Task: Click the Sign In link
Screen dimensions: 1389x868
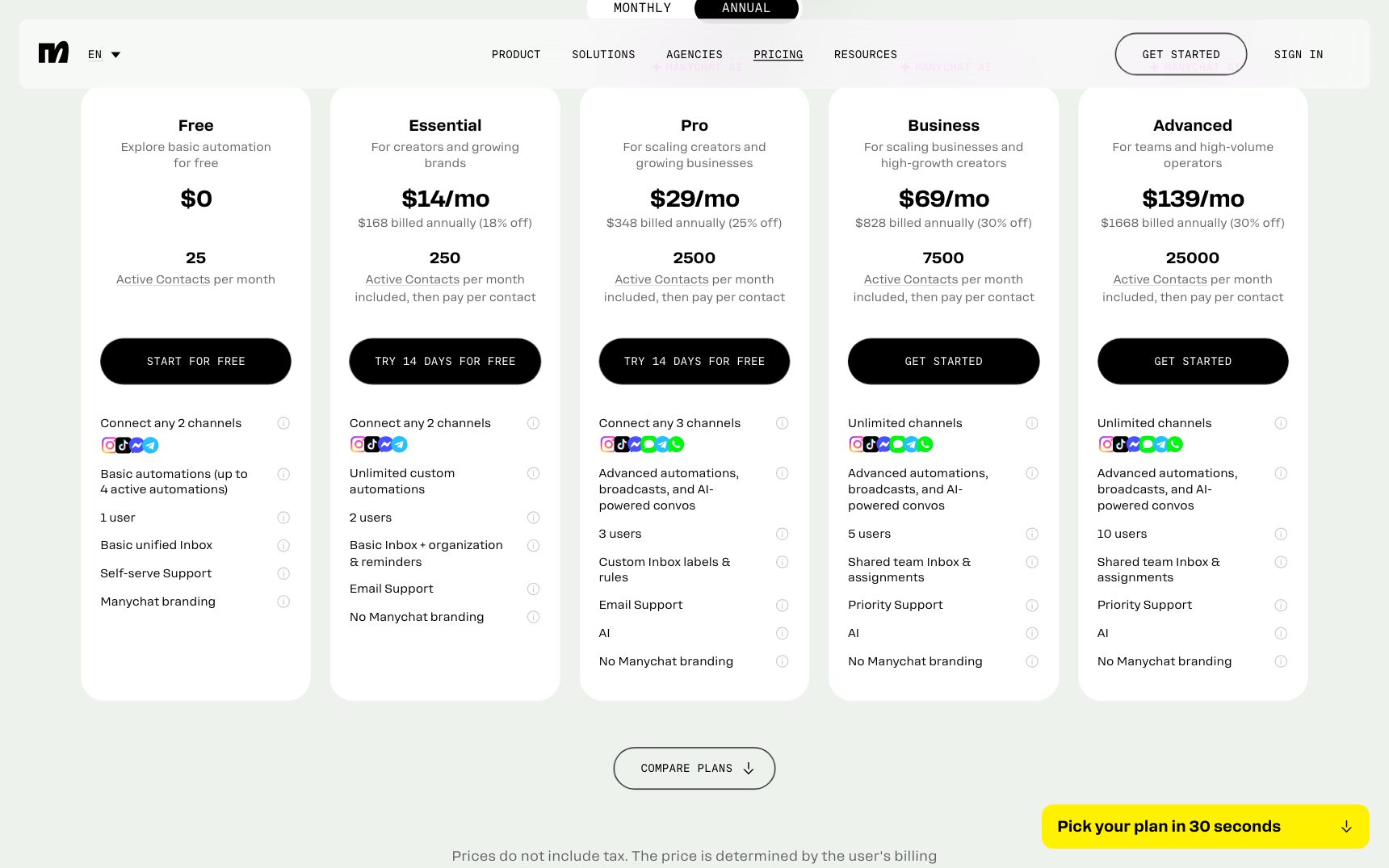Action: click(x=1299, y=54)
